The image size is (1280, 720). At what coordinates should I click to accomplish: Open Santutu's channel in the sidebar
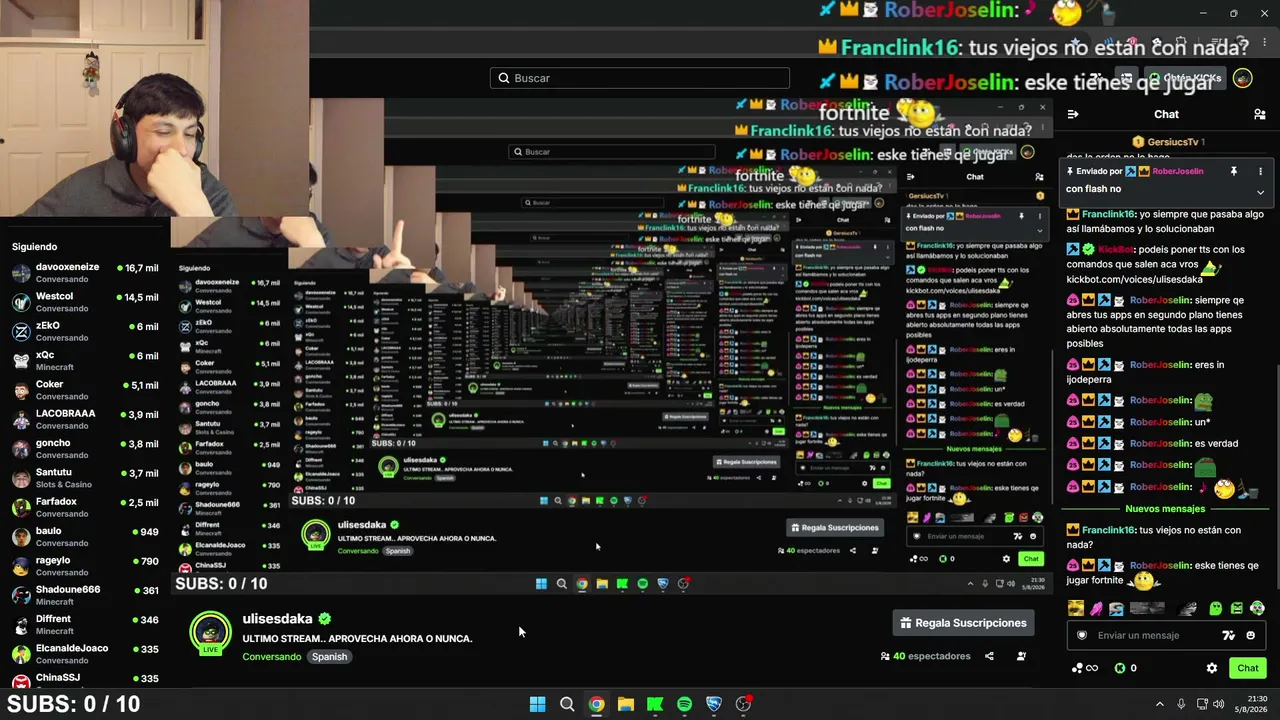click(85, 478)
